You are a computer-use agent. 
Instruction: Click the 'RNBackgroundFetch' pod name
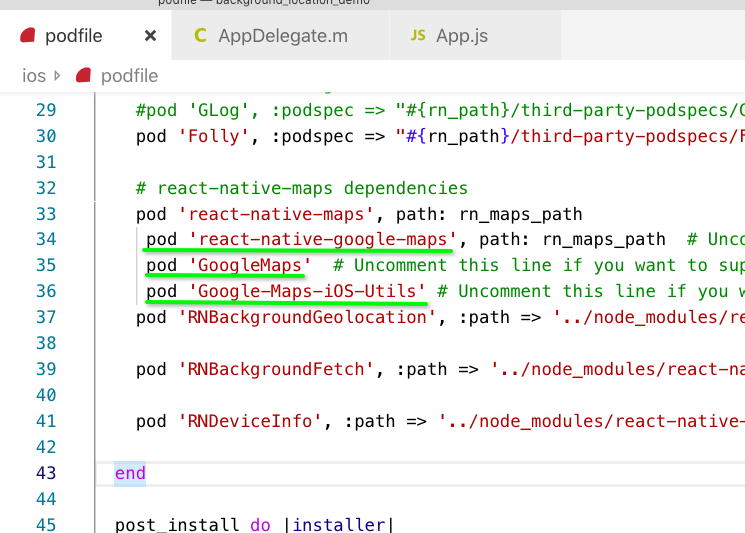276,369
